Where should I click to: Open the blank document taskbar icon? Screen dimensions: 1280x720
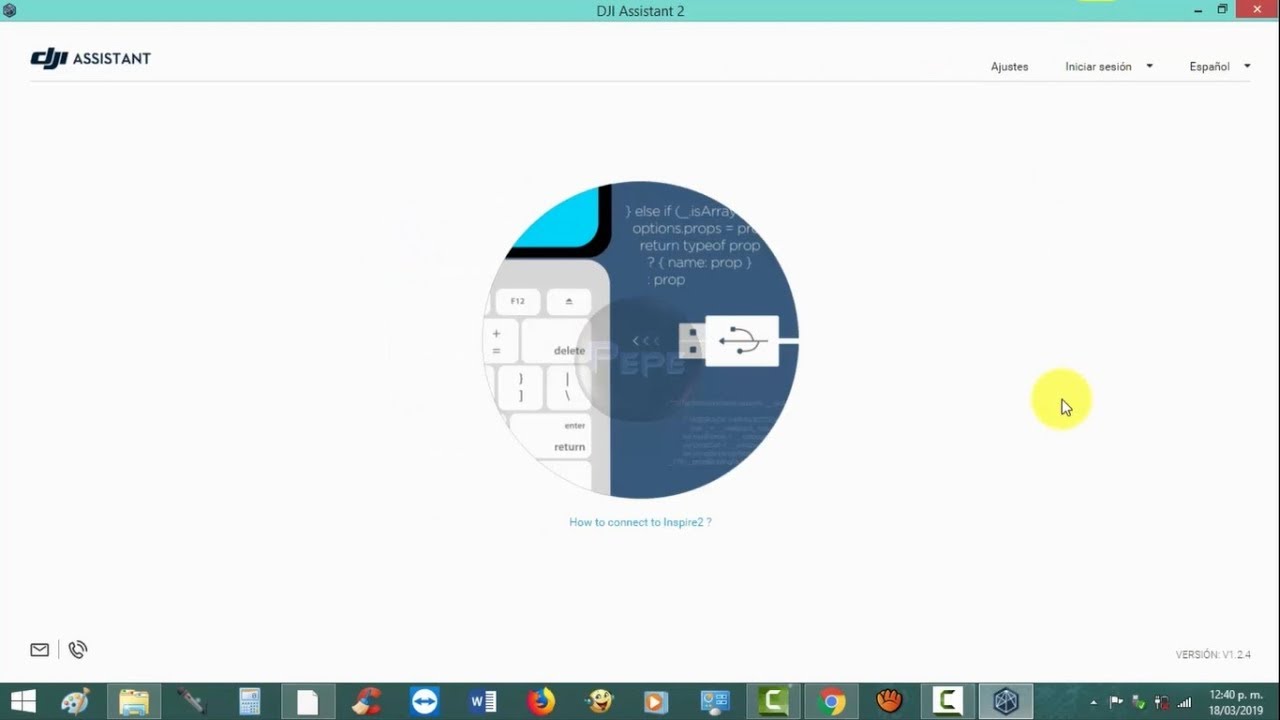[x=306, y=702]
